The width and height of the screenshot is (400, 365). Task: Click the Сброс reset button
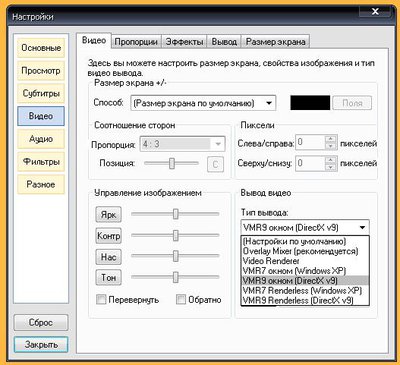pyautogui.click(x=41, y=323)
